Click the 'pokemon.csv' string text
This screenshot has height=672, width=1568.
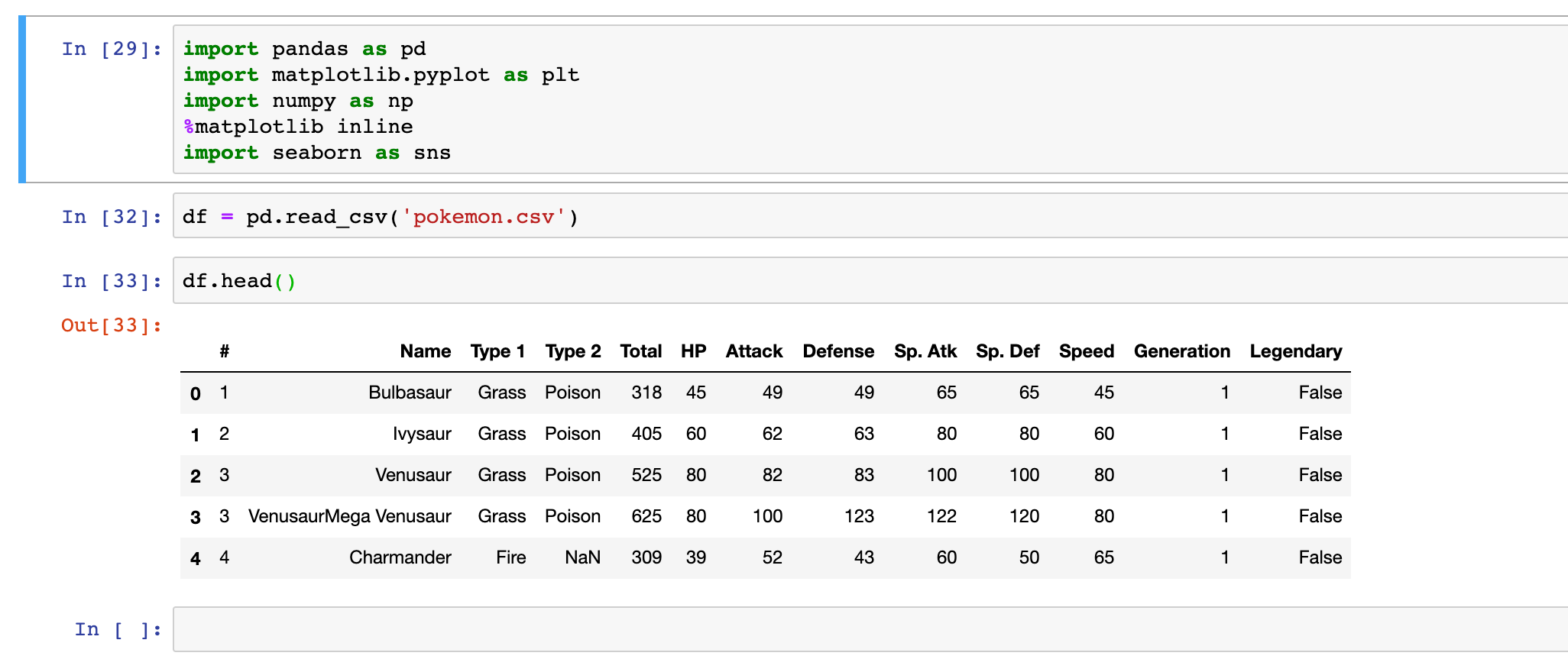click(483, 217)
